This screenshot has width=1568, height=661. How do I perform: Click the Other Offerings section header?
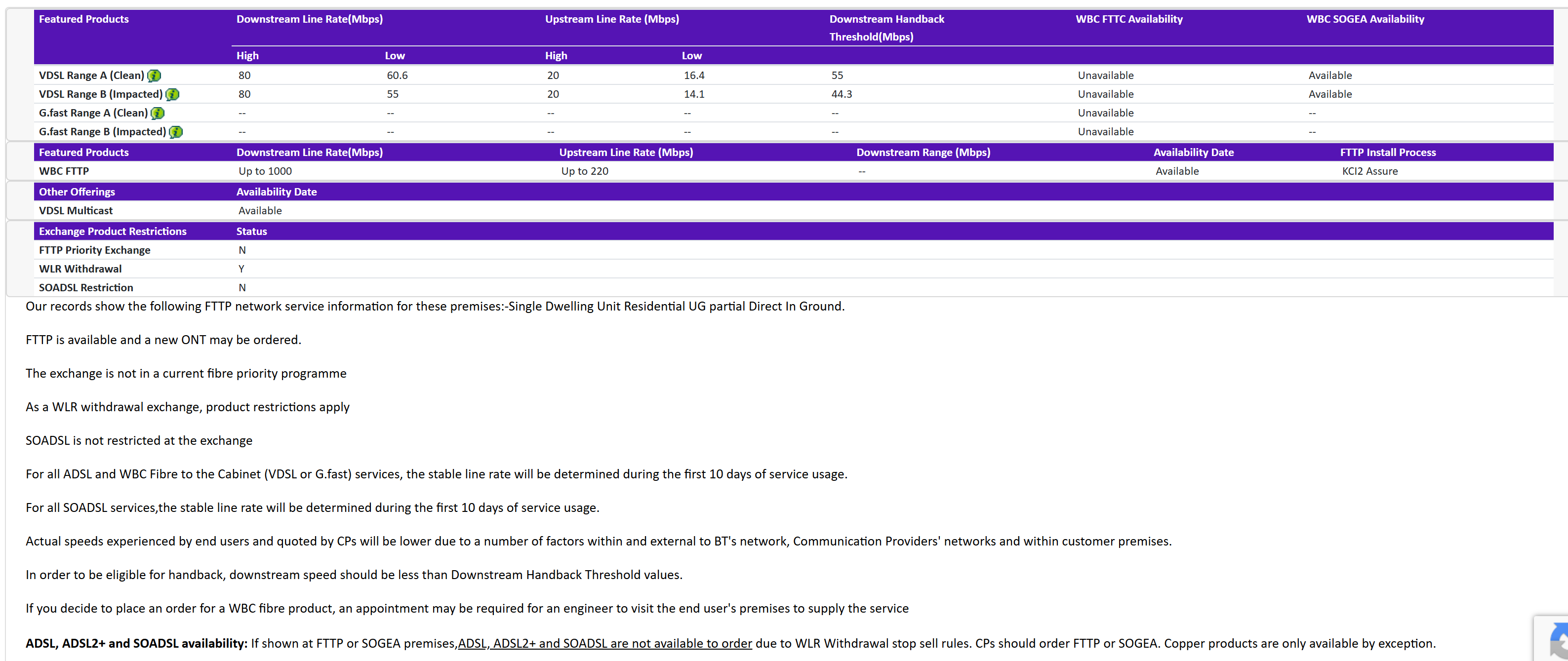click(x=77, y=192)
